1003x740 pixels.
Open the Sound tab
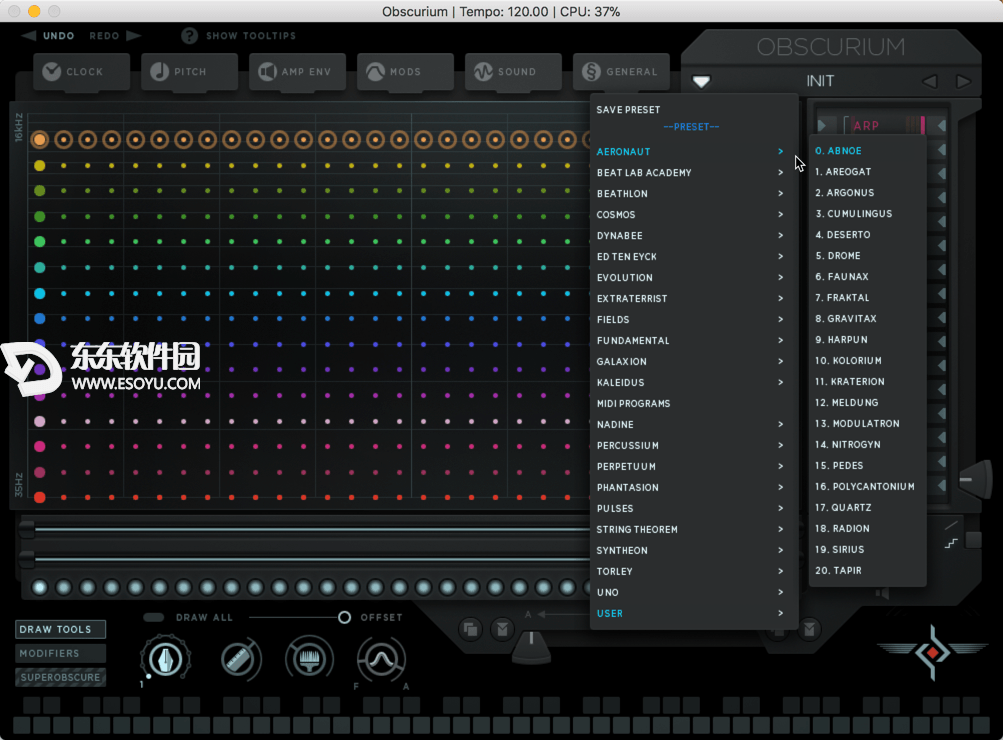pyautogui.click(x=514, y=72)
